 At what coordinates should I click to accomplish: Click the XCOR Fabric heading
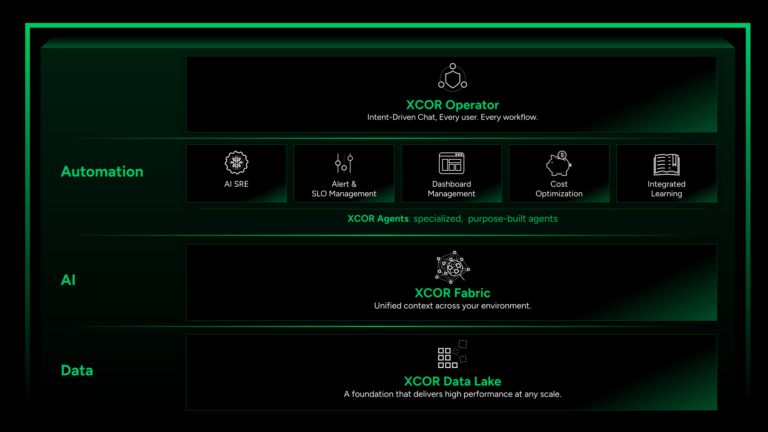pyautogui.click(x=453, y=293)
